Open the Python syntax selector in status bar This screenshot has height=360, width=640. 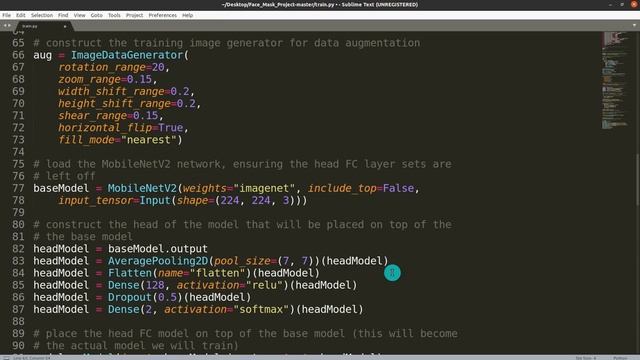[620, 358]
